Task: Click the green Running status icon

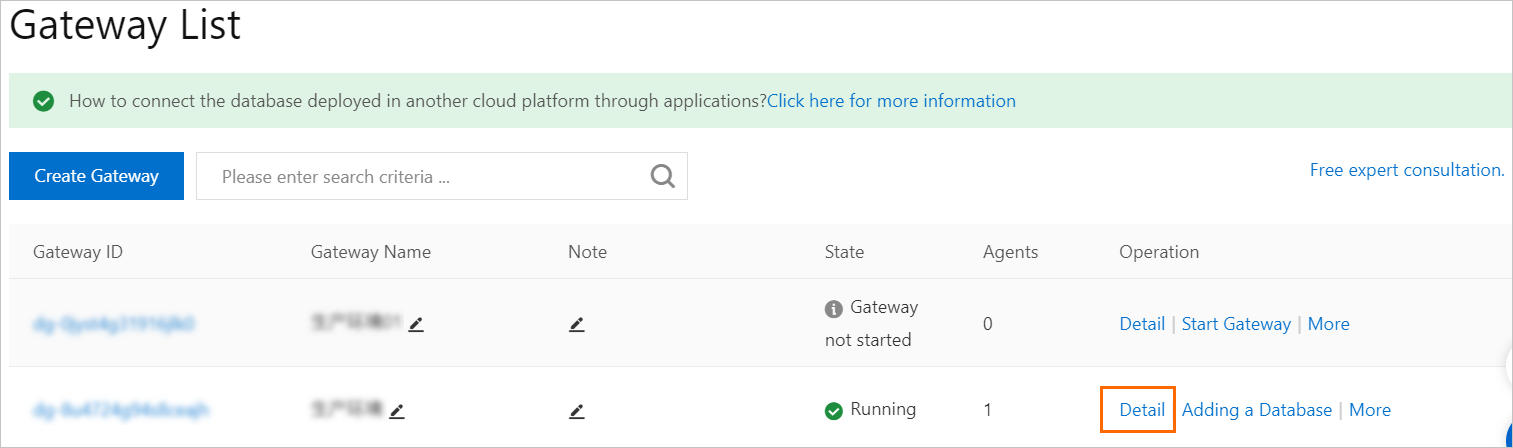Action: [833, 410]
